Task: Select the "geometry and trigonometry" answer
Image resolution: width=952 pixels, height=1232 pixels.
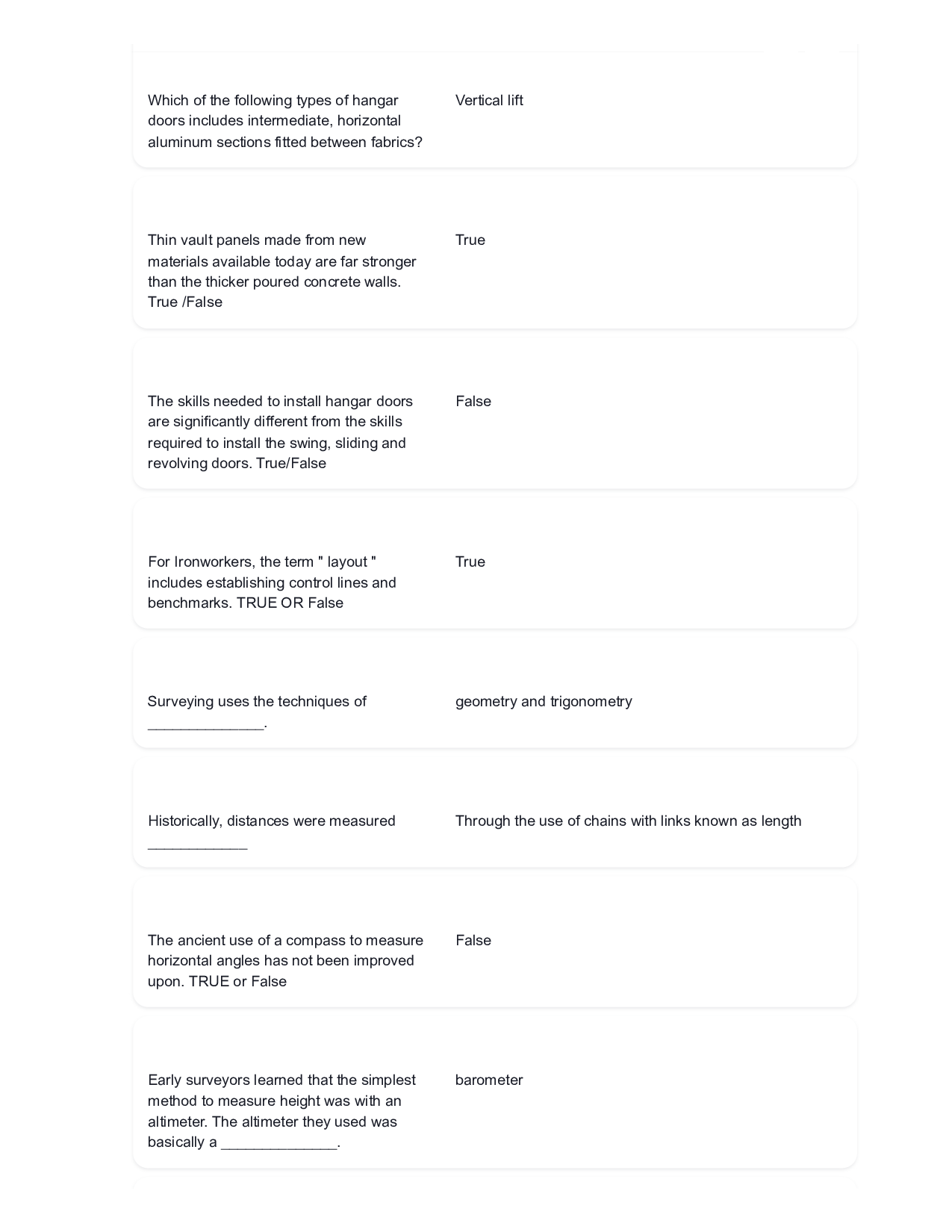Action: 544,701
